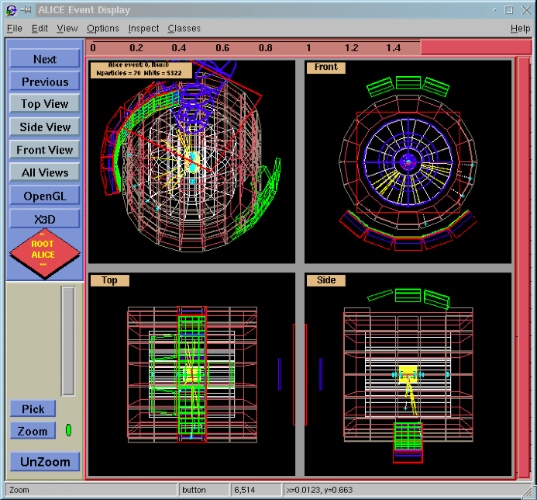537x500 pixels.
Task: Toggle the green Zoom indicator light
Action: [68, 430]
